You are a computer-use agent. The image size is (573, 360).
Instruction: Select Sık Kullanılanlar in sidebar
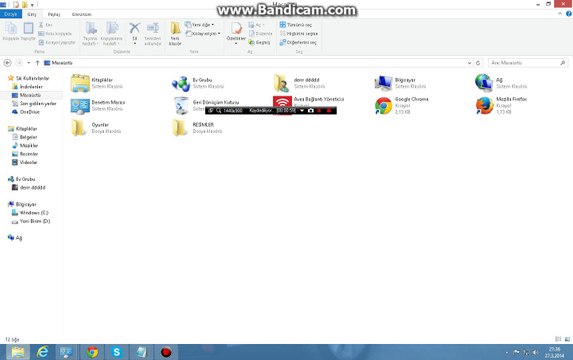(x=28, y=78)
